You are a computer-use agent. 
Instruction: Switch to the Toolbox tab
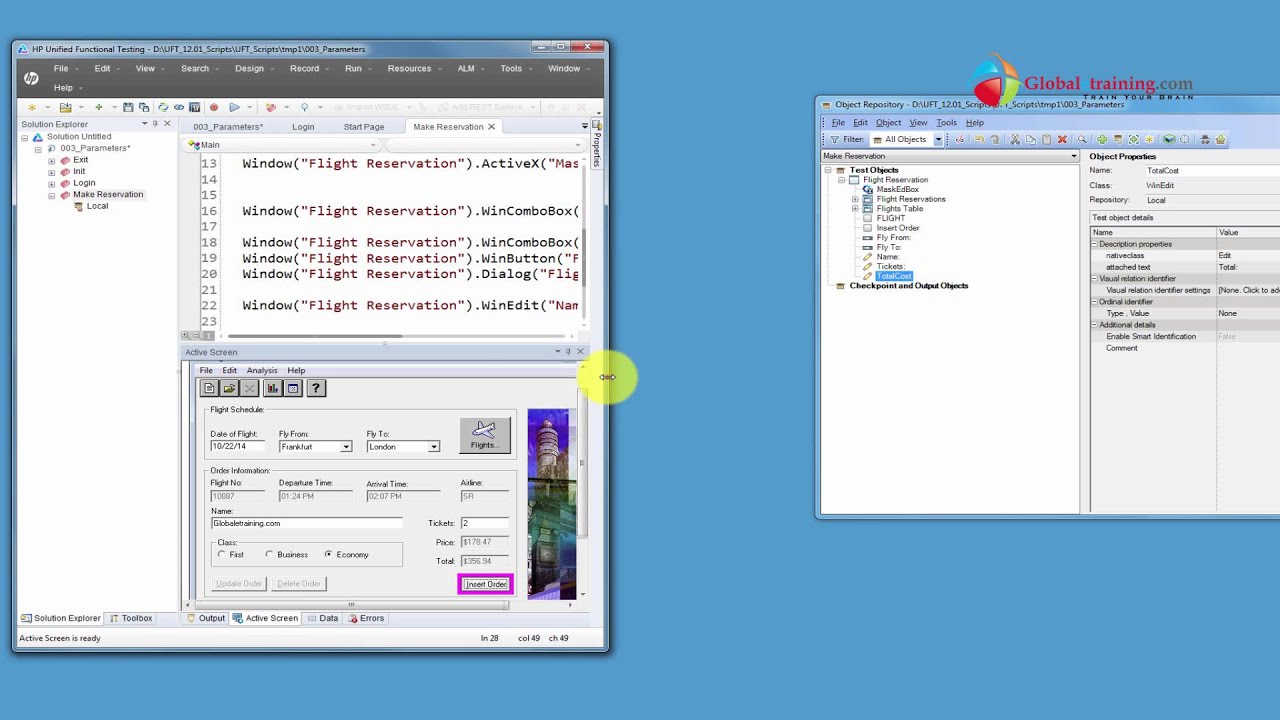pos(131,618)
